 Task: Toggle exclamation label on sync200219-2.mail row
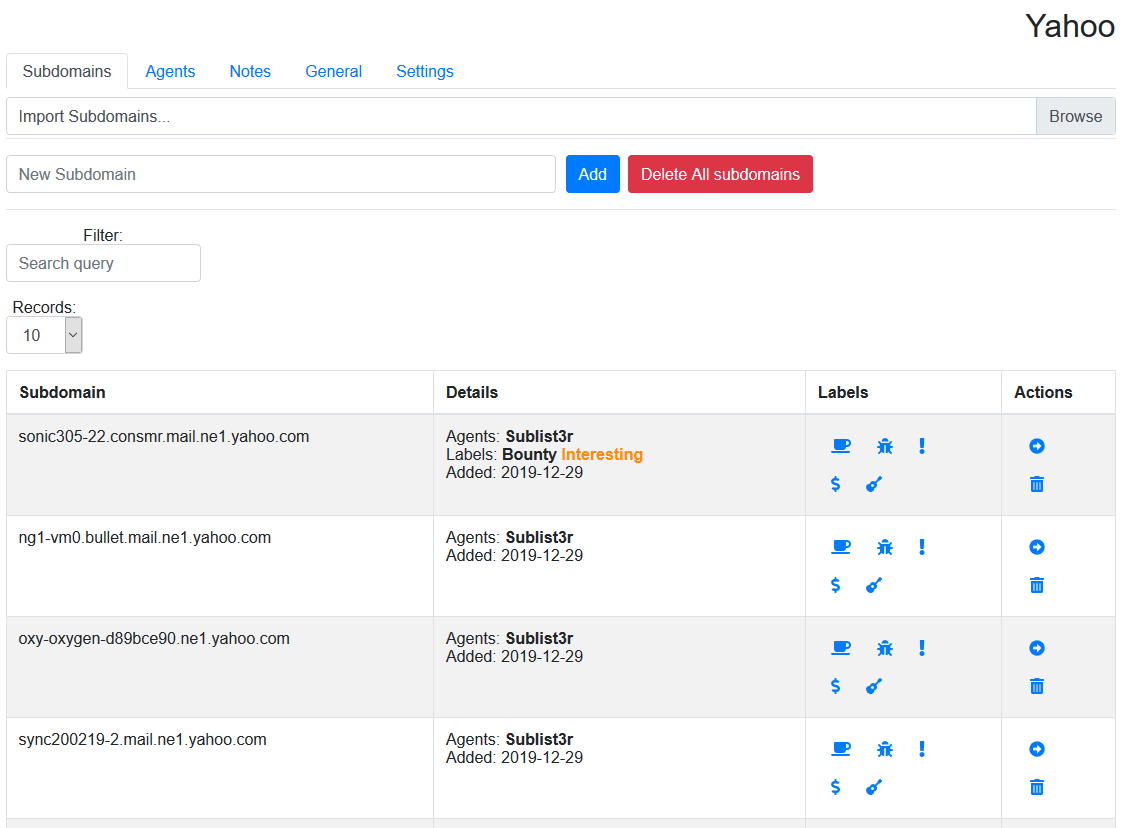pyautogui.click(x=922, y=749)
